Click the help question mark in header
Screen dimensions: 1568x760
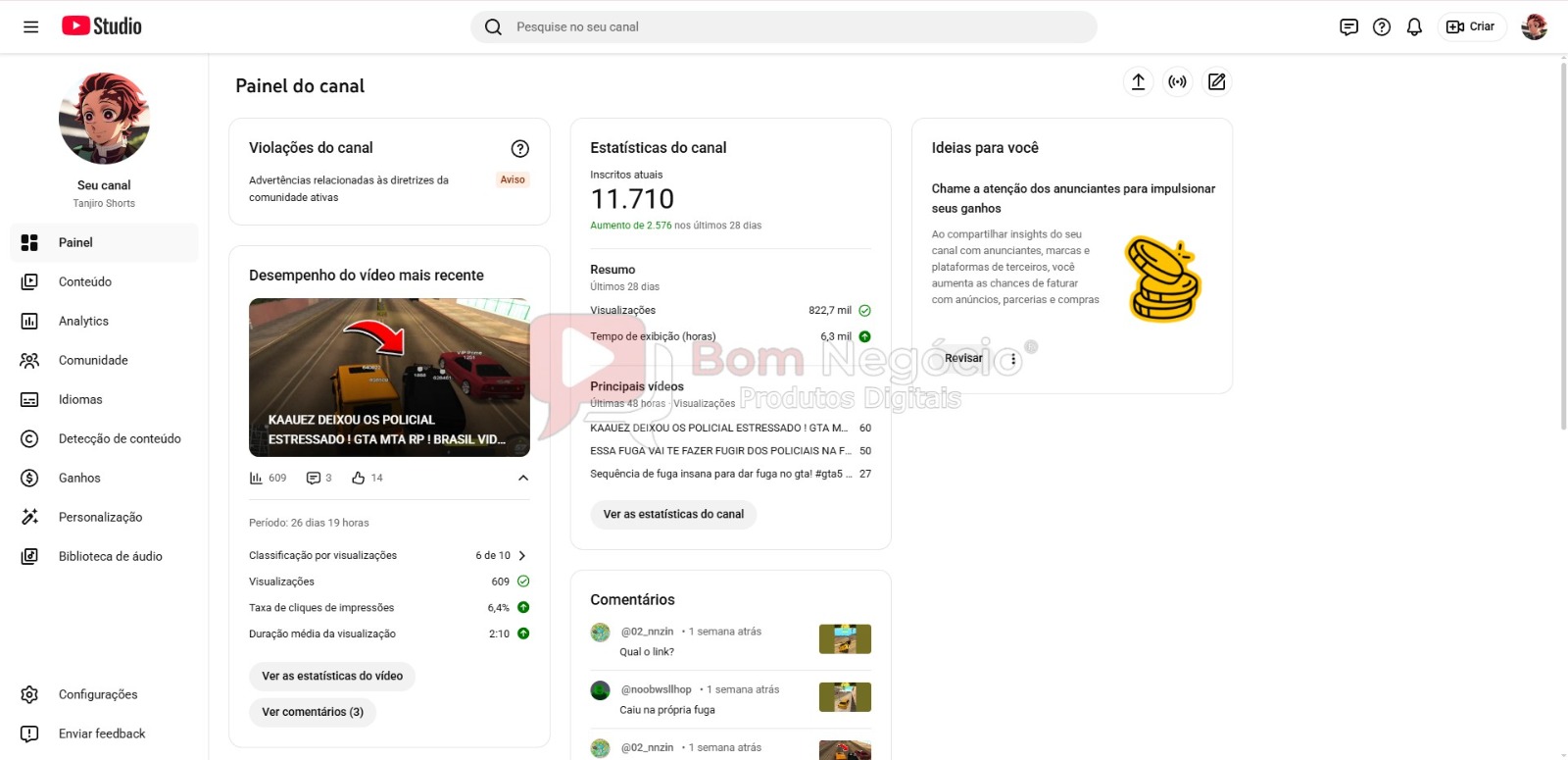tap(1382, 27)
